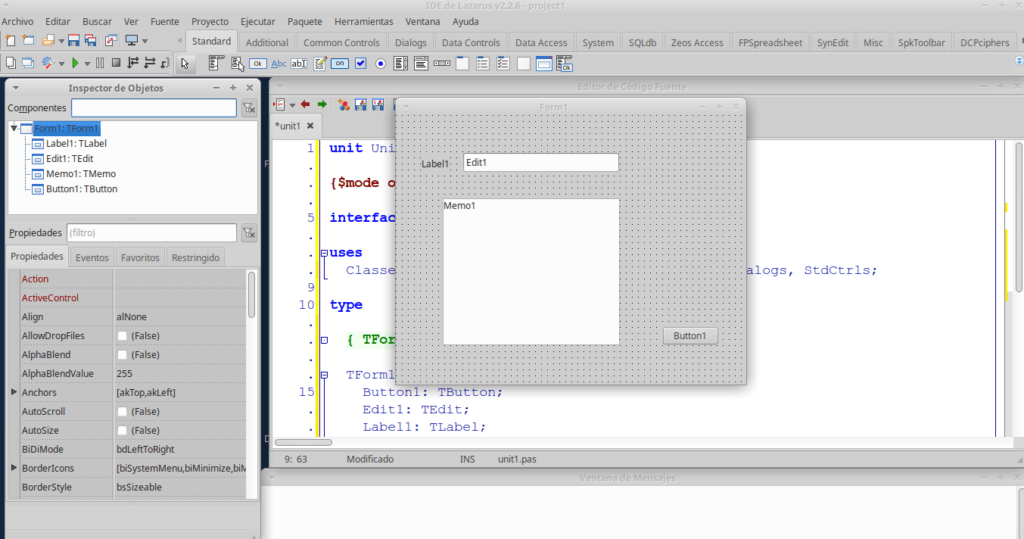Open the Favoritos tab

coord(140,257)
